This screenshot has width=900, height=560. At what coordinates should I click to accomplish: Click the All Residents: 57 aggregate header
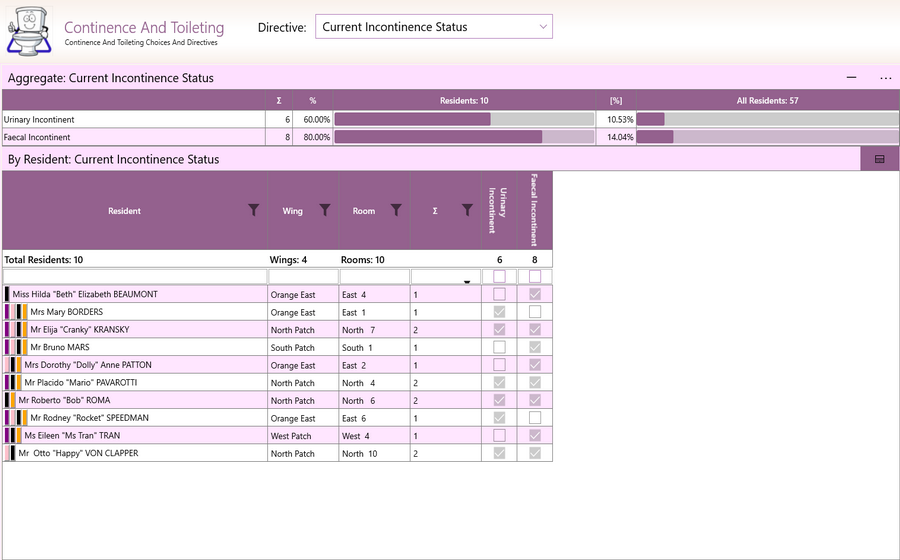[767, 100]
